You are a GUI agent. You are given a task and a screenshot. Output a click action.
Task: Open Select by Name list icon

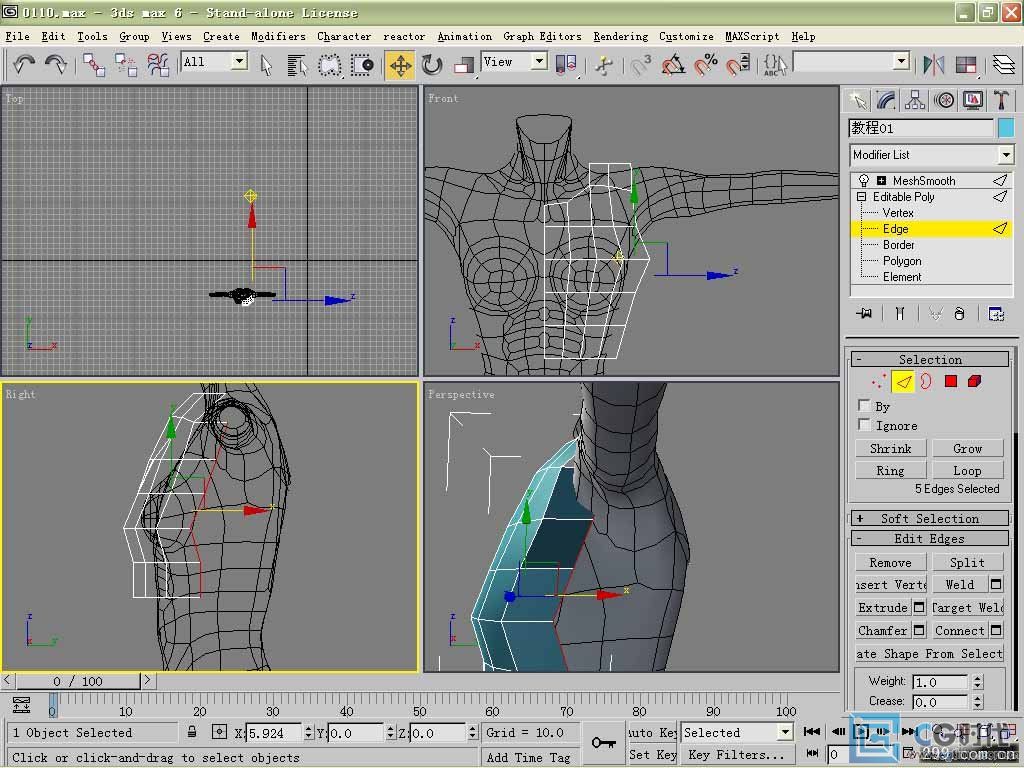click(297, 64)
